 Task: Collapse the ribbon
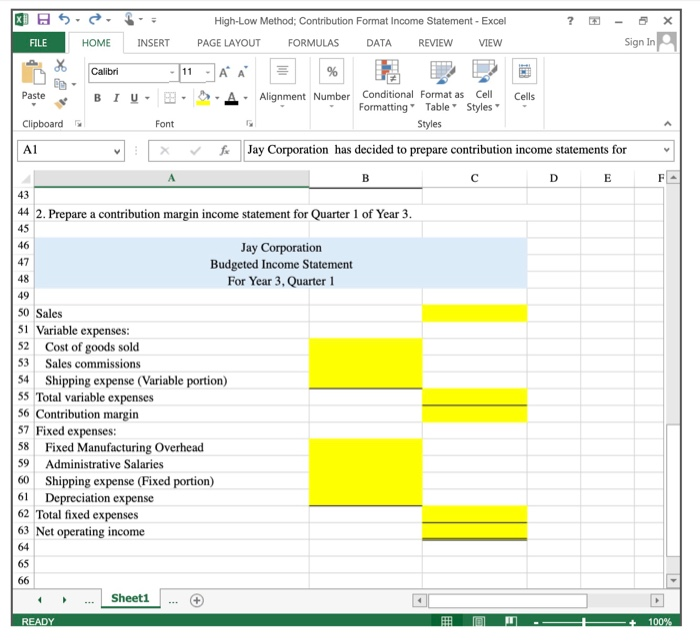pyautogui.click(x=668, y=124)
